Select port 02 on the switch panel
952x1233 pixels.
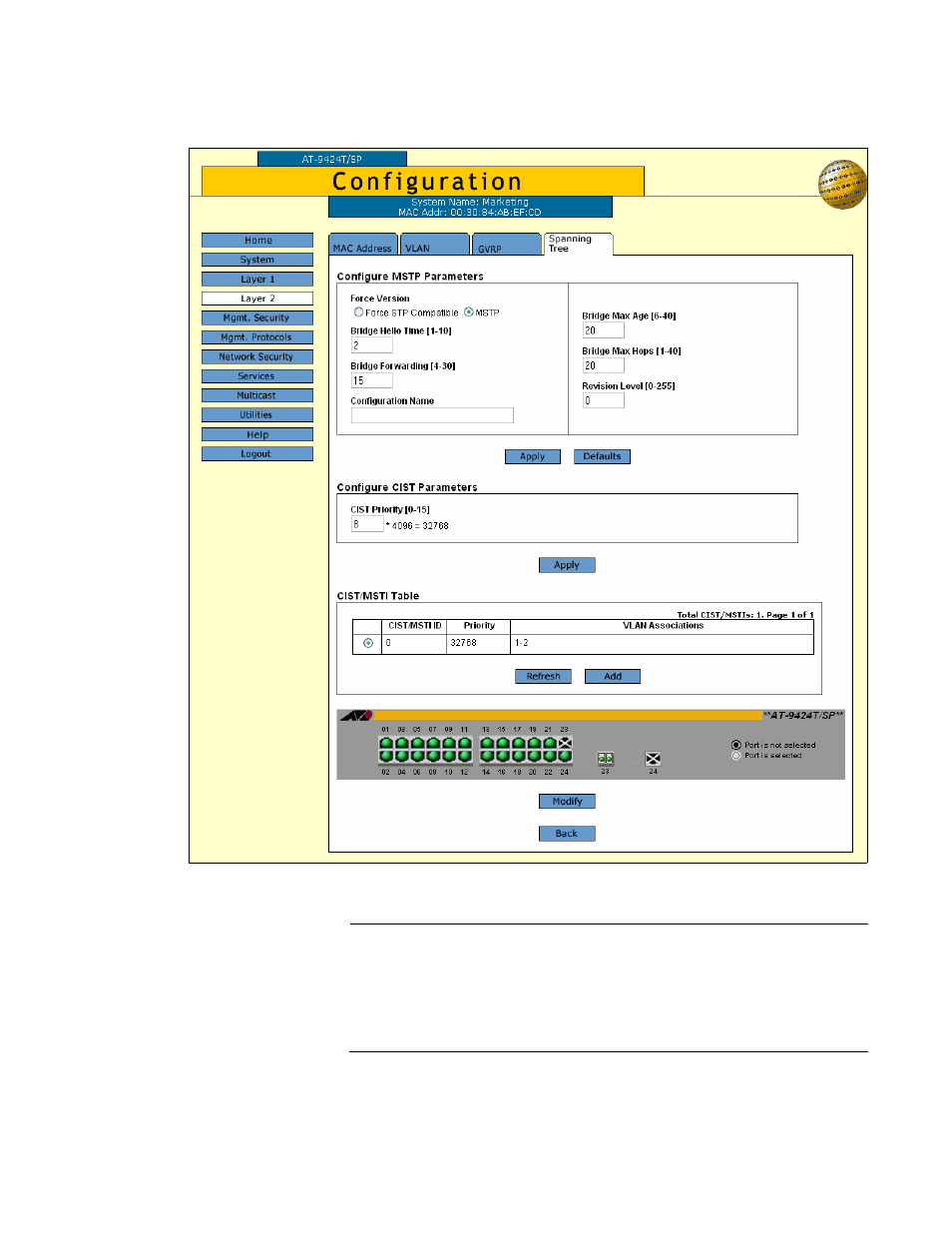[x=386, y=756]
